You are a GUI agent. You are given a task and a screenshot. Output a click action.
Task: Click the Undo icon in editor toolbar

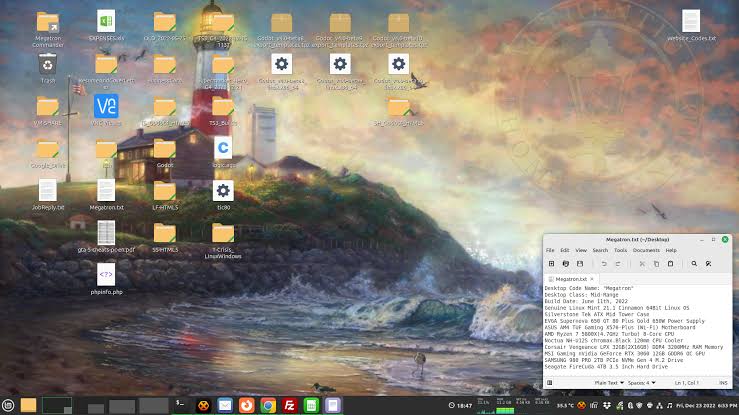coord(604,264)
